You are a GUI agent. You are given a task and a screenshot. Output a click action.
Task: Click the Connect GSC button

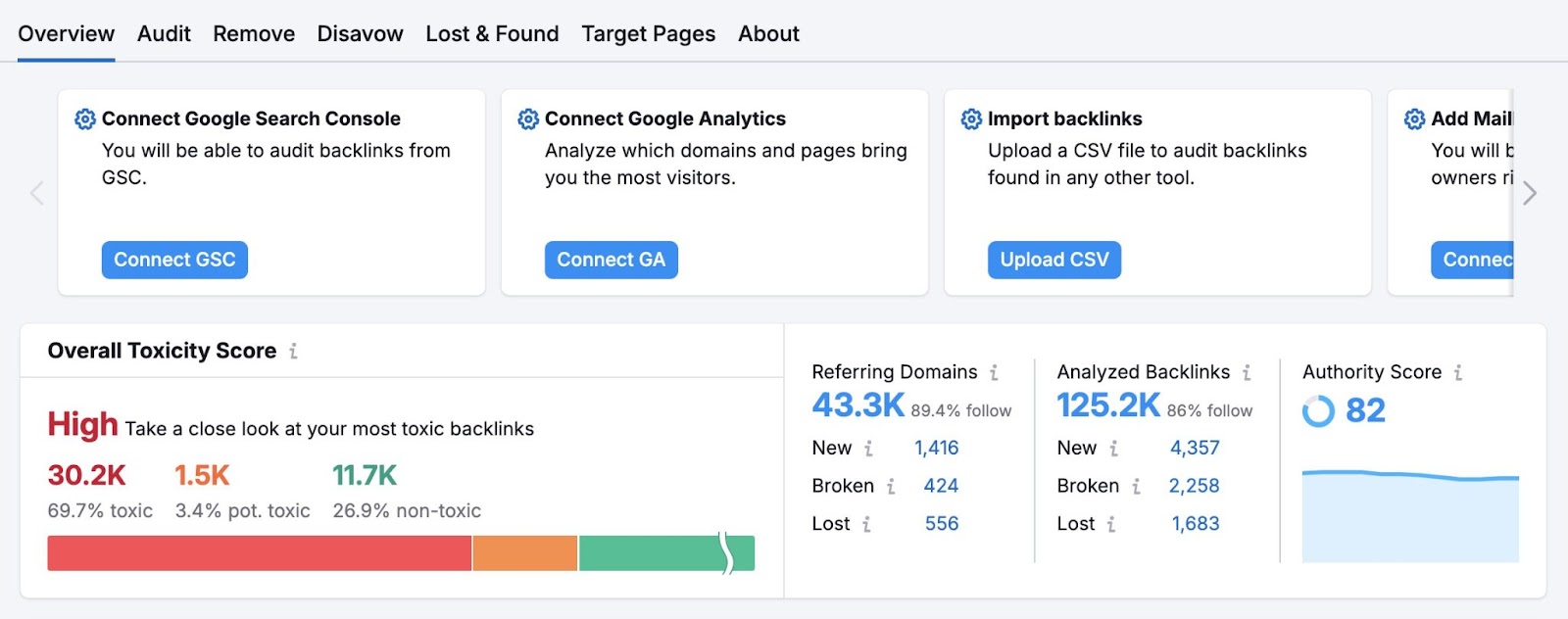point(173,260)
